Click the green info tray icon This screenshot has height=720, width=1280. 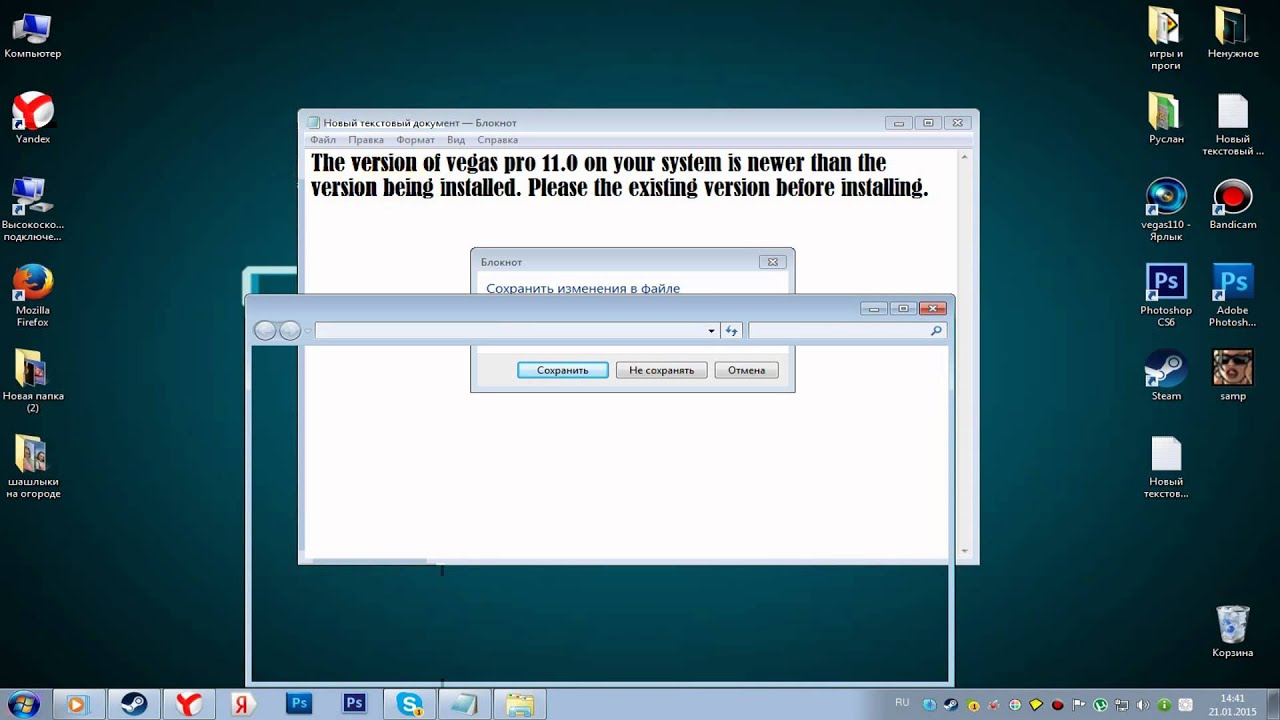coord(1164,705)
